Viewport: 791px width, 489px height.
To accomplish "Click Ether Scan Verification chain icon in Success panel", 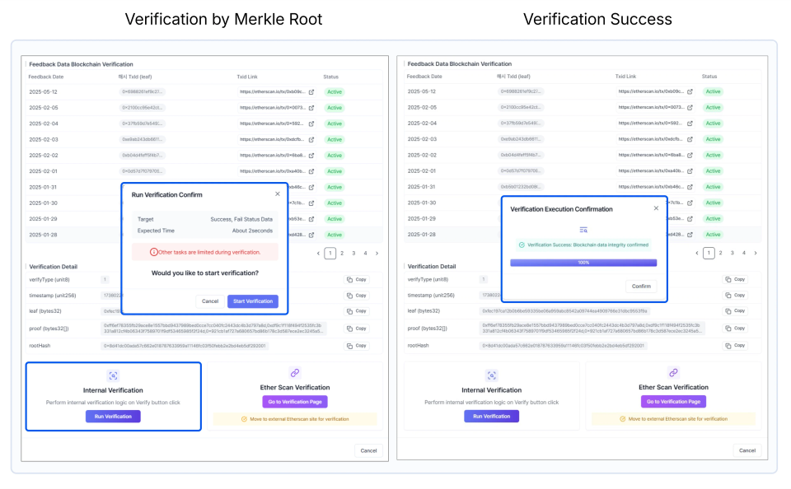I will coord(673,373).
